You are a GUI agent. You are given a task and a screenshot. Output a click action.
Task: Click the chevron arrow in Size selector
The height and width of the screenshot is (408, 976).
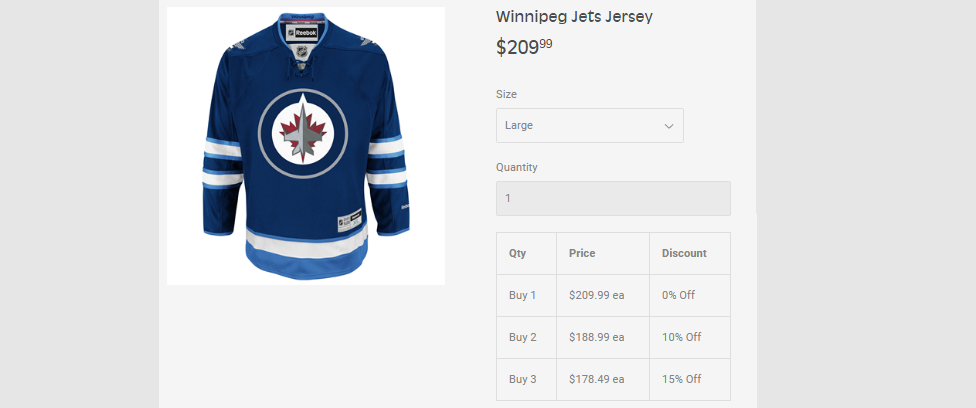coord(669,126)
